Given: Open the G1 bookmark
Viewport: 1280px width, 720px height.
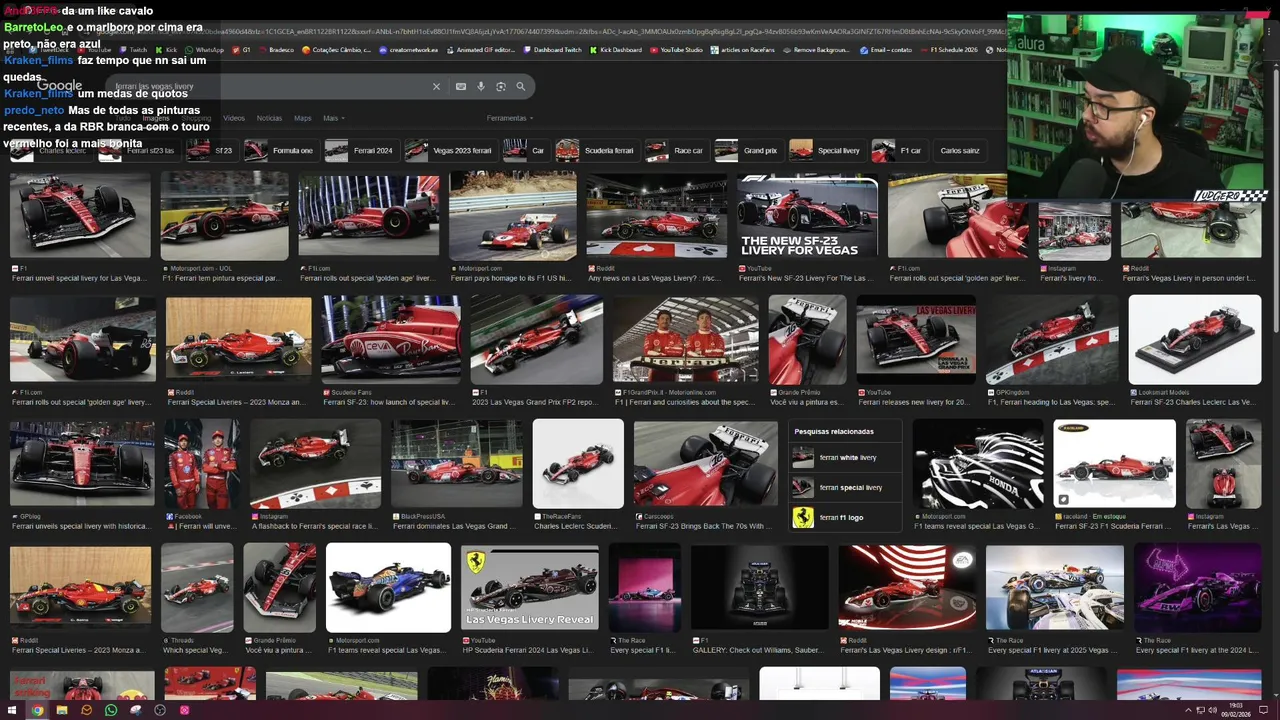Looking at the screenshot, I should 241,49.
